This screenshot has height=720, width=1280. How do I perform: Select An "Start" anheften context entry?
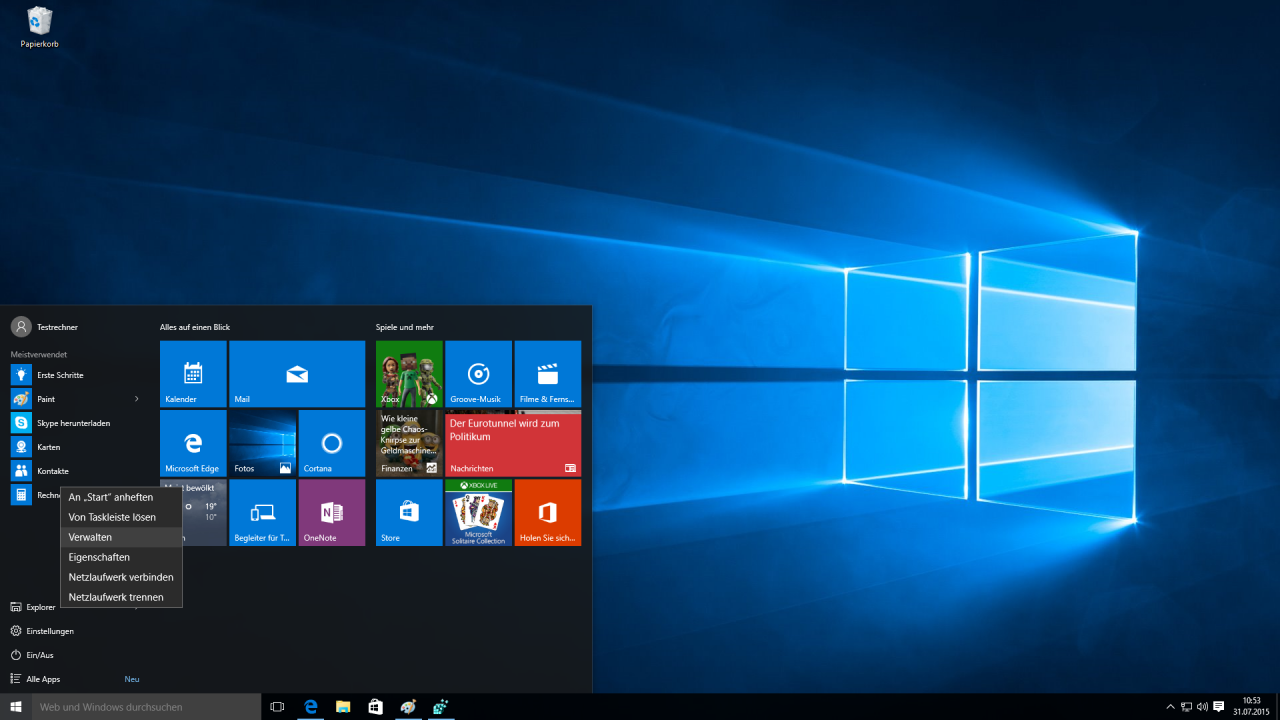[x=122, y=497]
